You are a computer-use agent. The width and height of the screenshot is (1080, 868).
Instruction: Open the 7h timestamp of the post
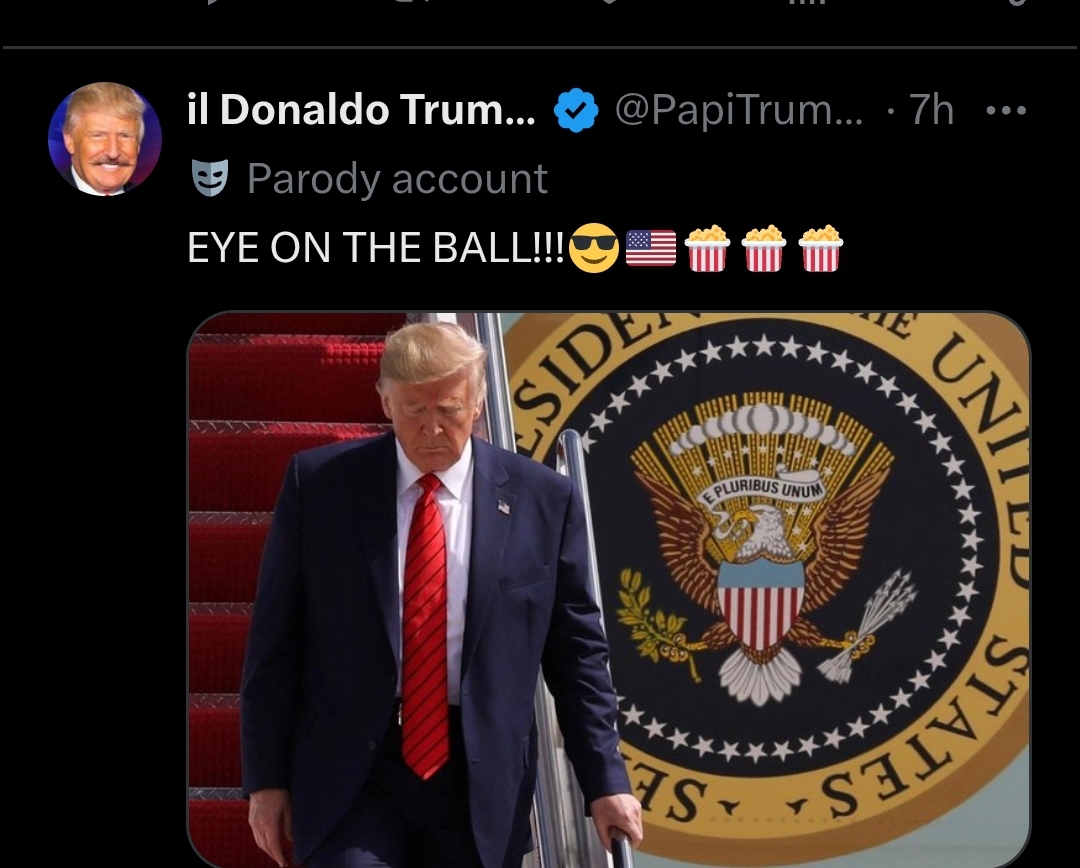[931, 110]
